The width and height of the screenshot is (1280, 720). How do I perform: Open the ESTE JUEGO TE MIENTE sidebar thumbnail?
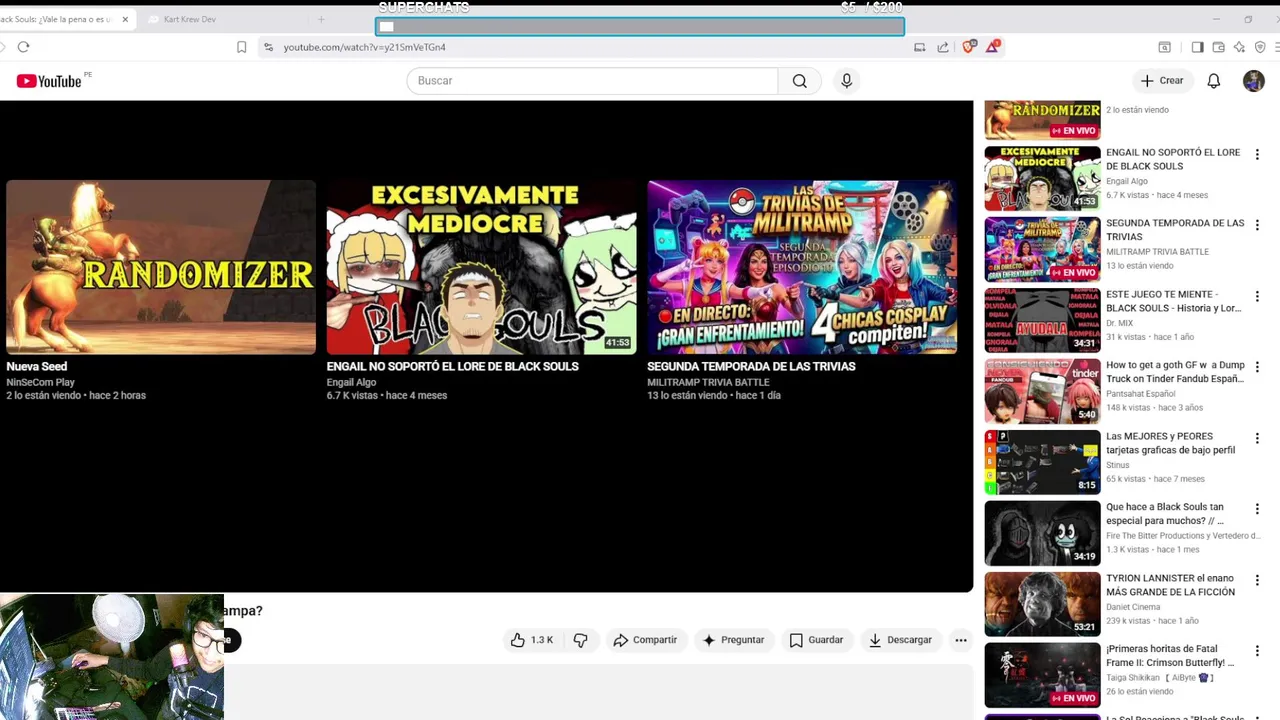[x=1042, y=320]
